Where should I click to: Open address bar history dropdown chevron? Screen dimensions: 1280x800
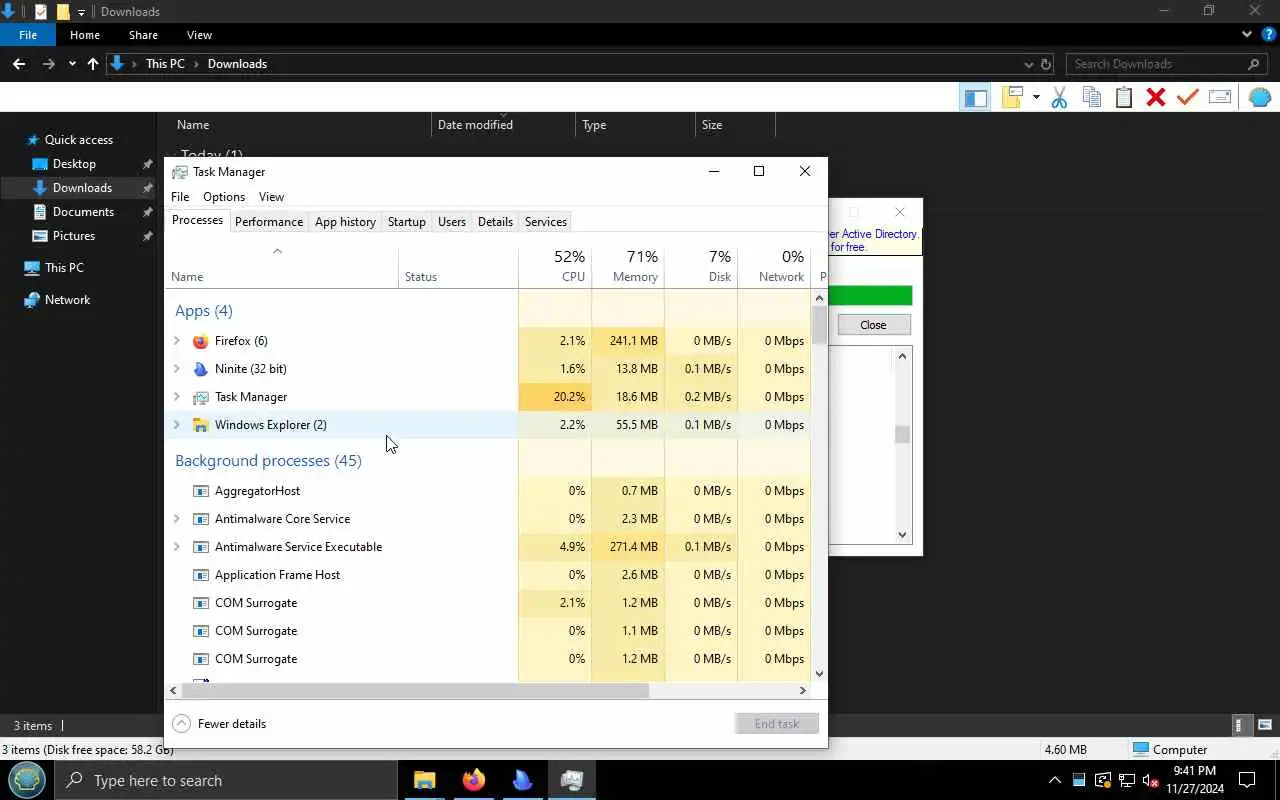tap(1029, 64)
